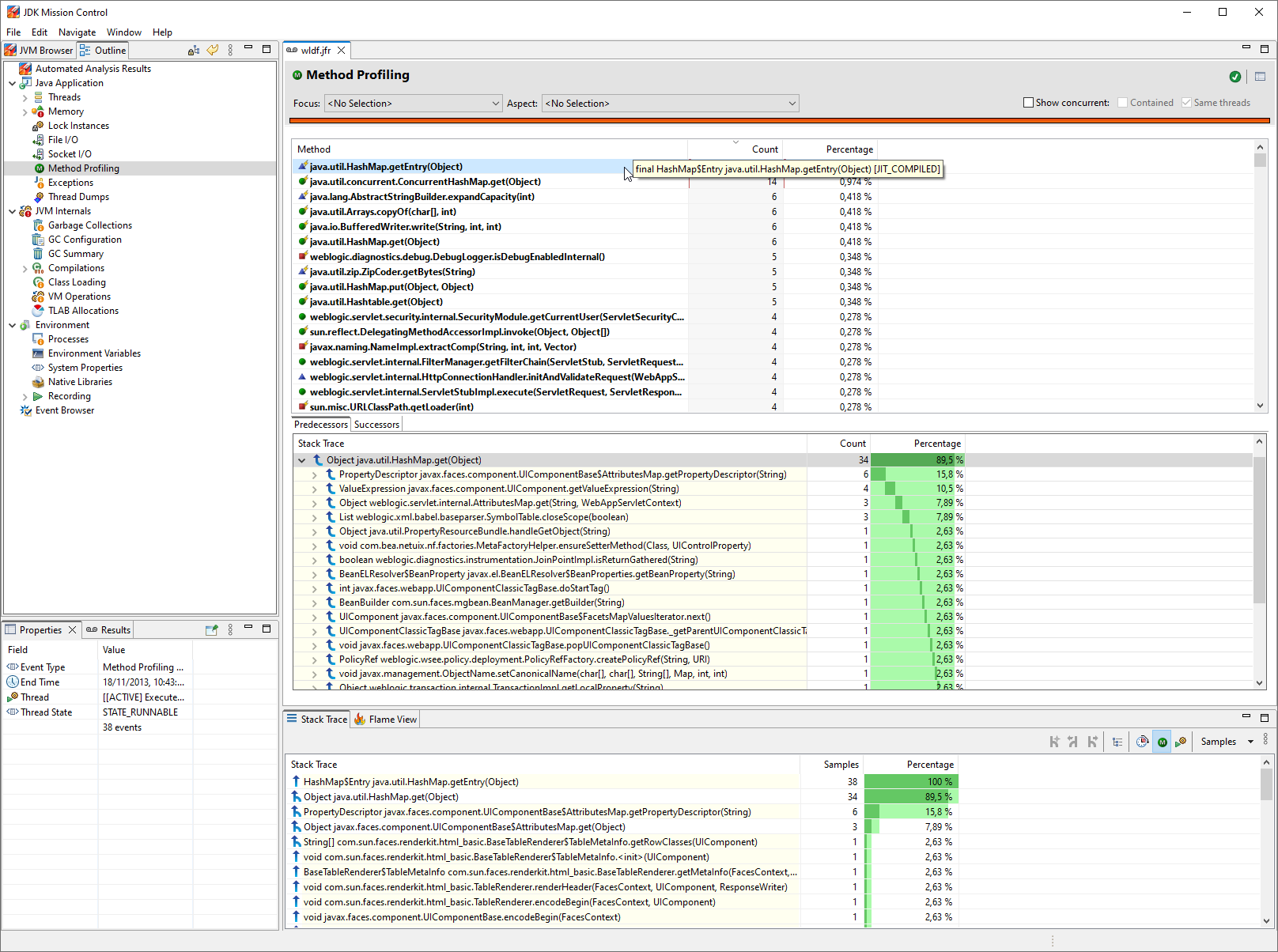Screen dimensions: 1278x952
Task: Collapse Object java.util.HashMap.get(Object) predecessor row
Action: pos(302,460)
